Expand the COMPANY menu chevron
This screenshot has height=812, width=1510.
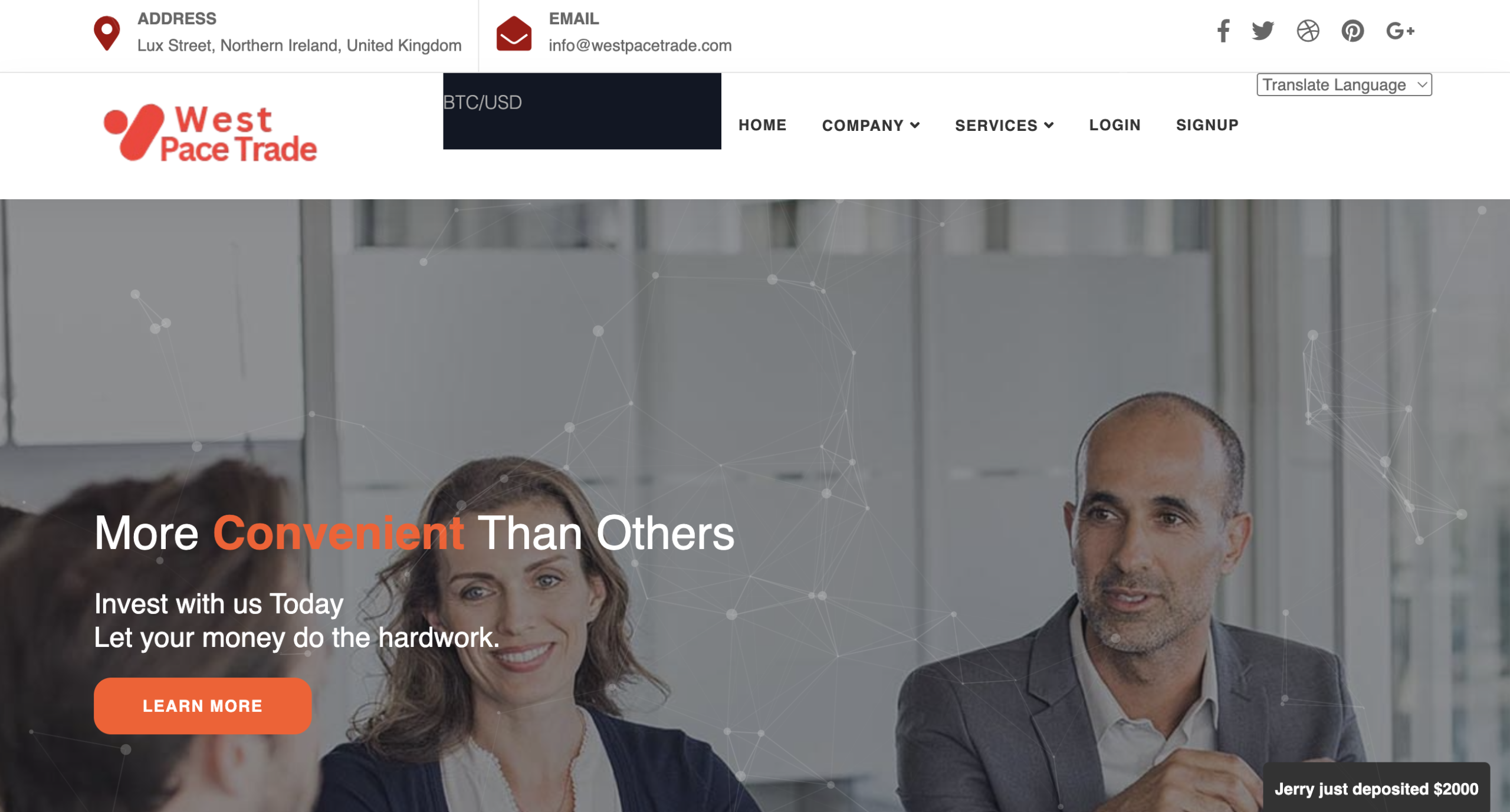pos(915,125)
